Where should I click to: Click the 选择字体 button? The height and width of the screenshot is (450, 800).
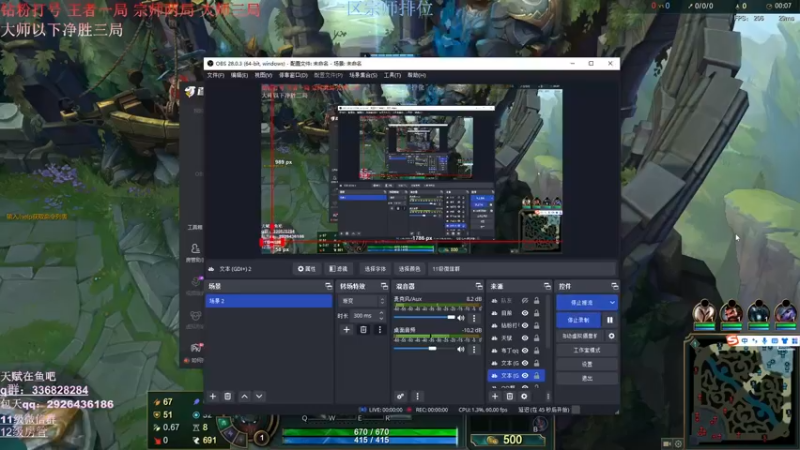(x=375, y=269)
